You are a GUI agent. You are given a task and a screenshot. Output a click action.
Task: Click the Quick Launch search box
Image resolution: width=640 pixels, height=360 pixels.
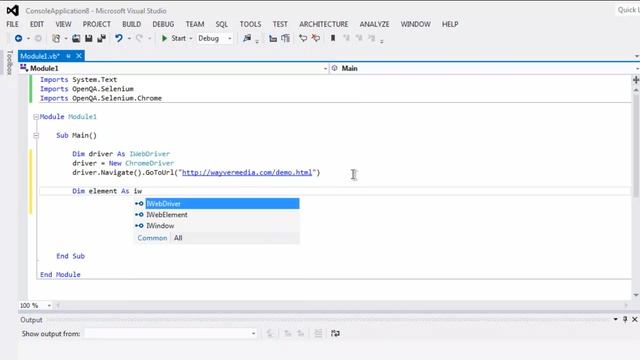coord(628,10)
